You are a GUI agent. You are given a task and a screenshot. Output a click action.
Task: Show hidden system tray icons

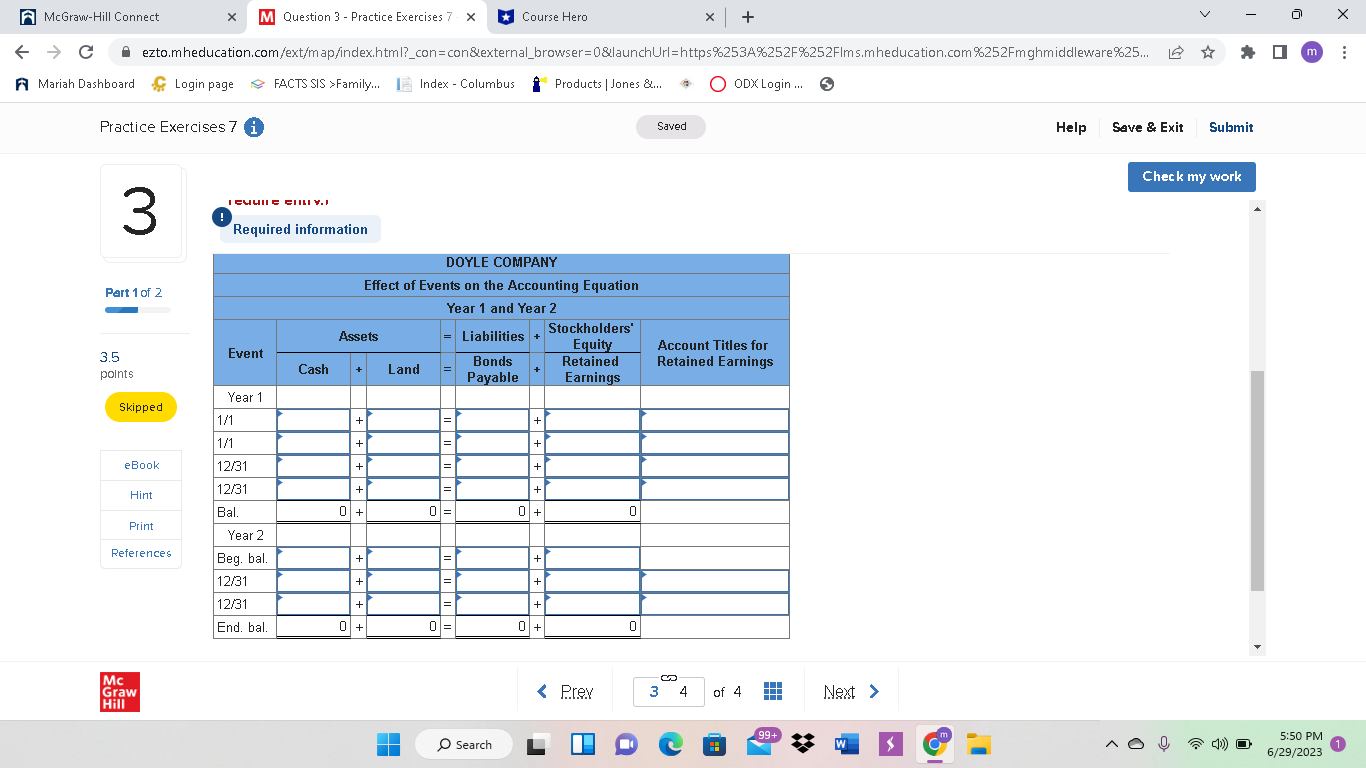pyautogui.click(x=1110, y=744)
